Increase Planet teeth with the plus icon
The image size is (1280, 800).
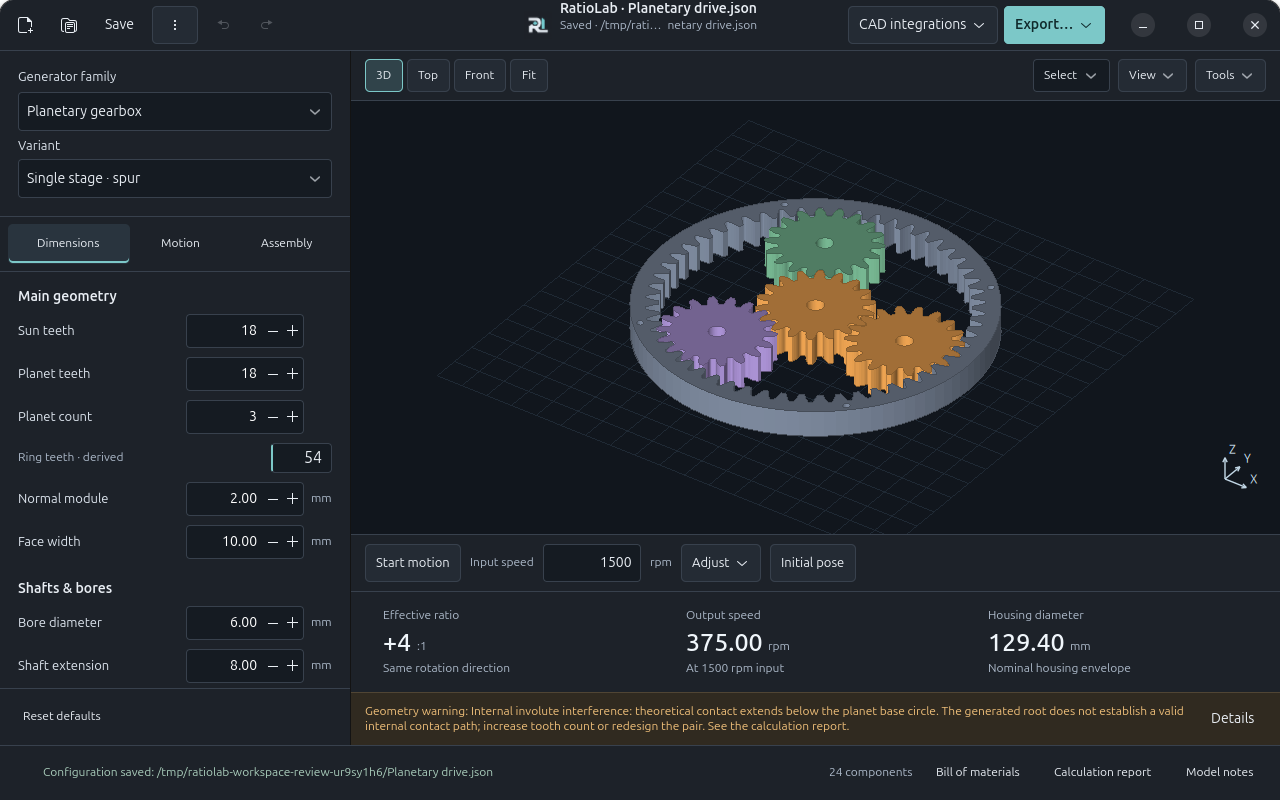point(292,374)
